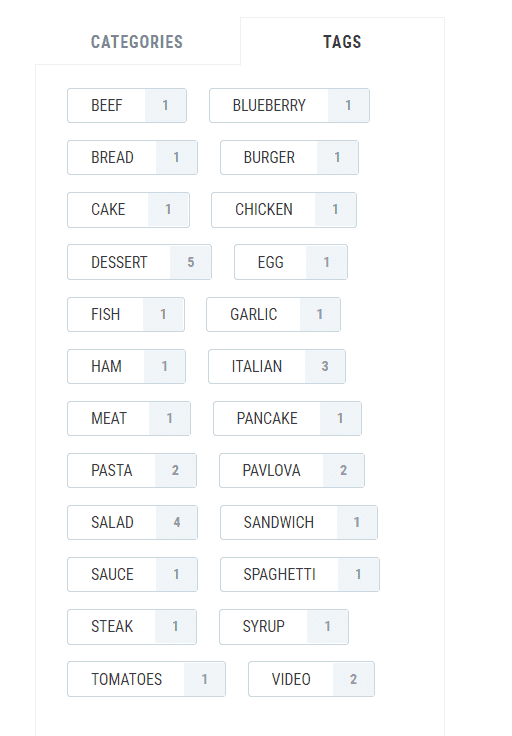512x736 pixels.
Task: Select the Dessert tag with 5 posts
Action: (139, 262)
